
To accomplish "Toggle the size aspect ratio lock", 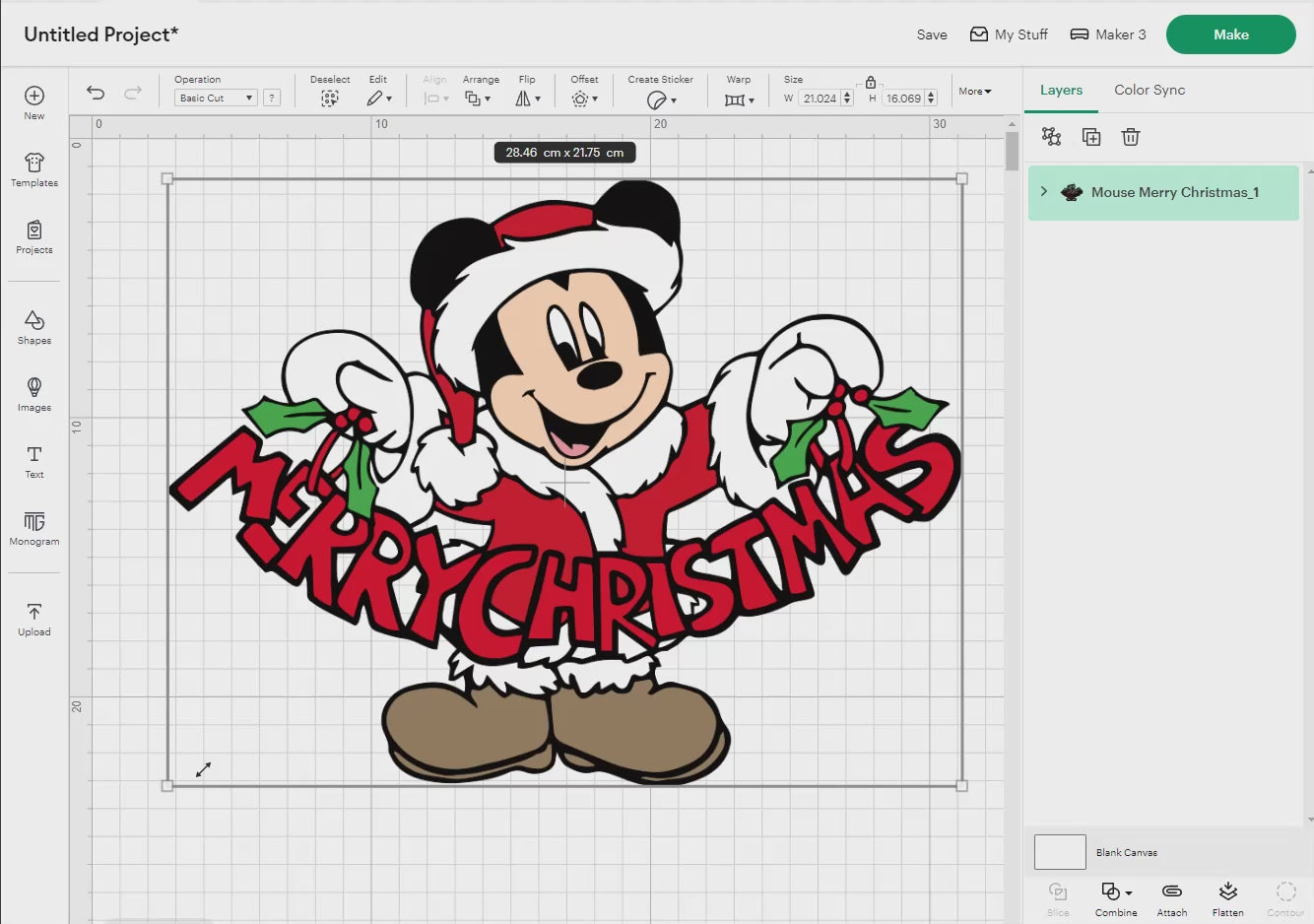I will (x=871, y=83).
